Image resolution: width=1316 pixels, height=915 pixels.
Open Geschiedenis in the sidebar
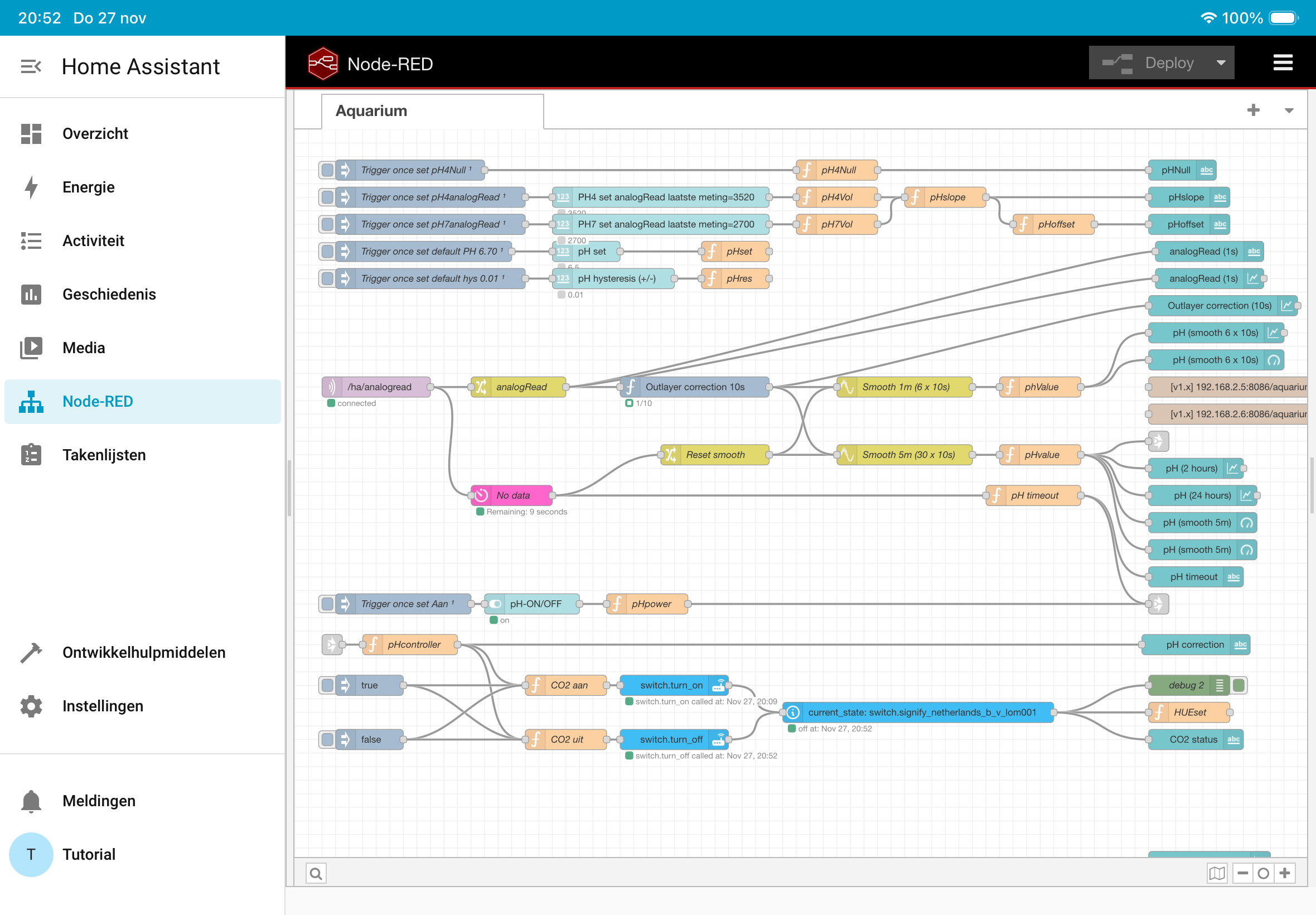point(109,294)
